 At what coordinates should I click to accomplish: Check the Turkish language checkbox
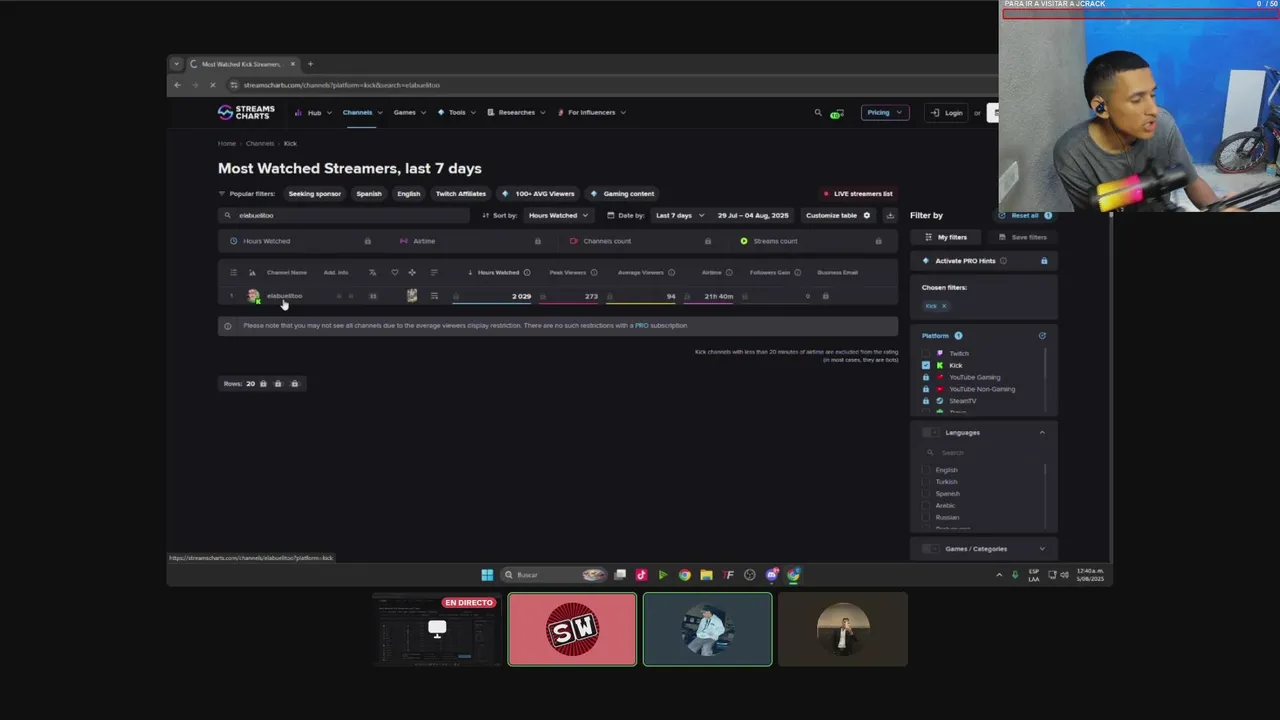pyautogui.click(x=926, y=482)
